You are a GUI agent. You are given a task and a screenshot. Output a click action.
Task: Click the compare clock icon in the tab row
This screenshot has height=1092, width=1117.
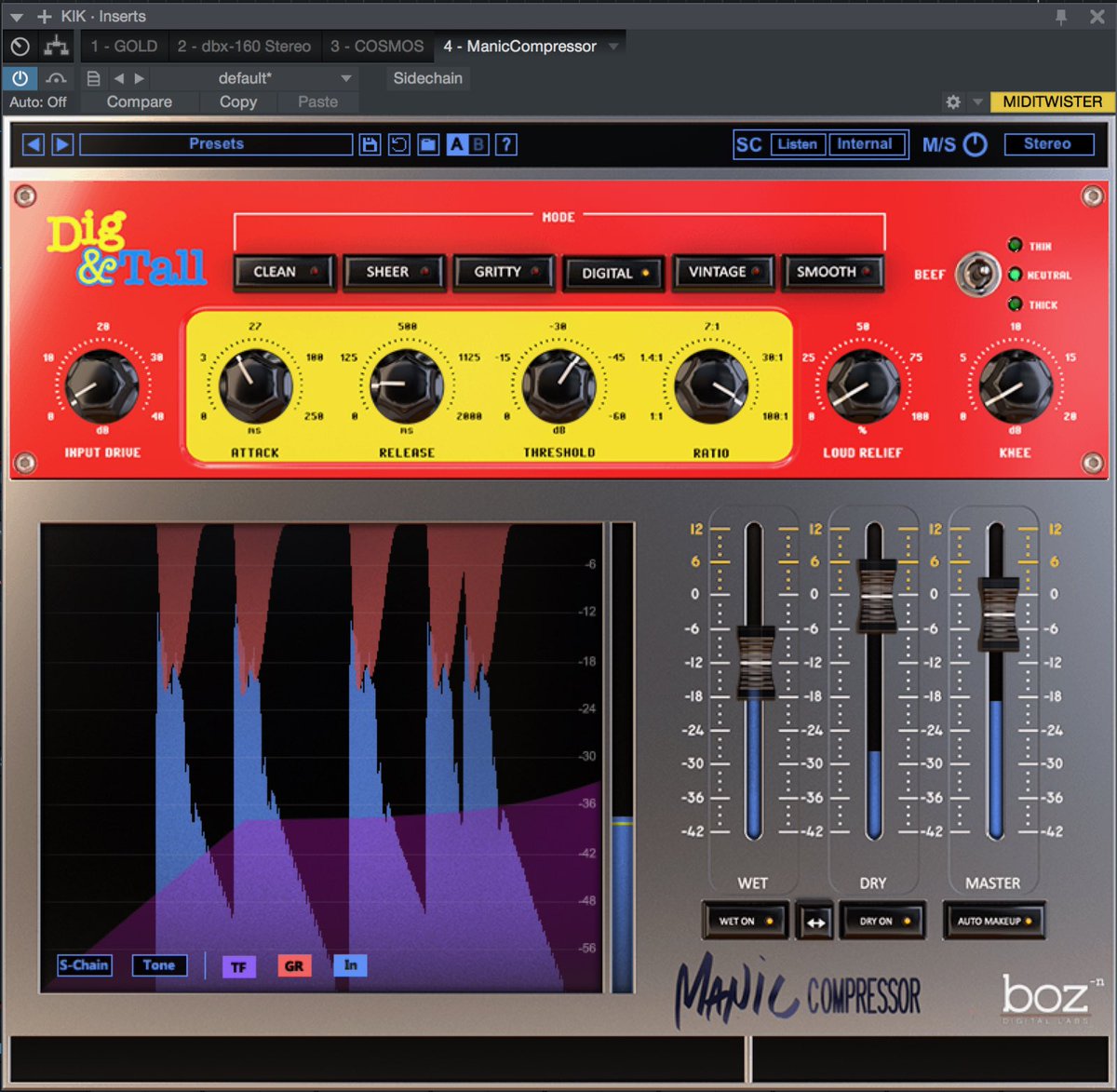pos(20,46)
